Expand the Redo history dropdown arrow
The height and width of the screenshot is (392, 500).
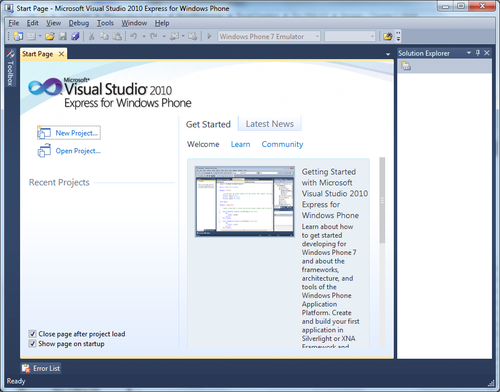164,36
